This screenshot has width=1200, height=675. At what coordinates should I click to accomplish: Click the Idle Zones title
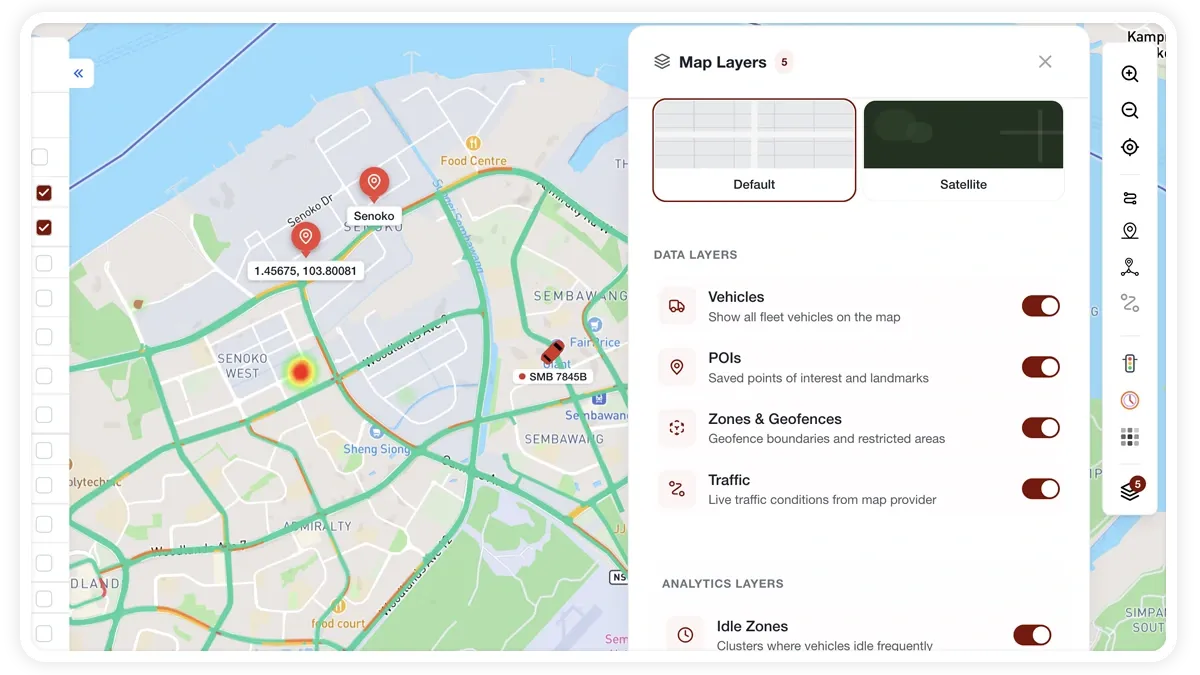pyautogui.click(x=752, y=626)
